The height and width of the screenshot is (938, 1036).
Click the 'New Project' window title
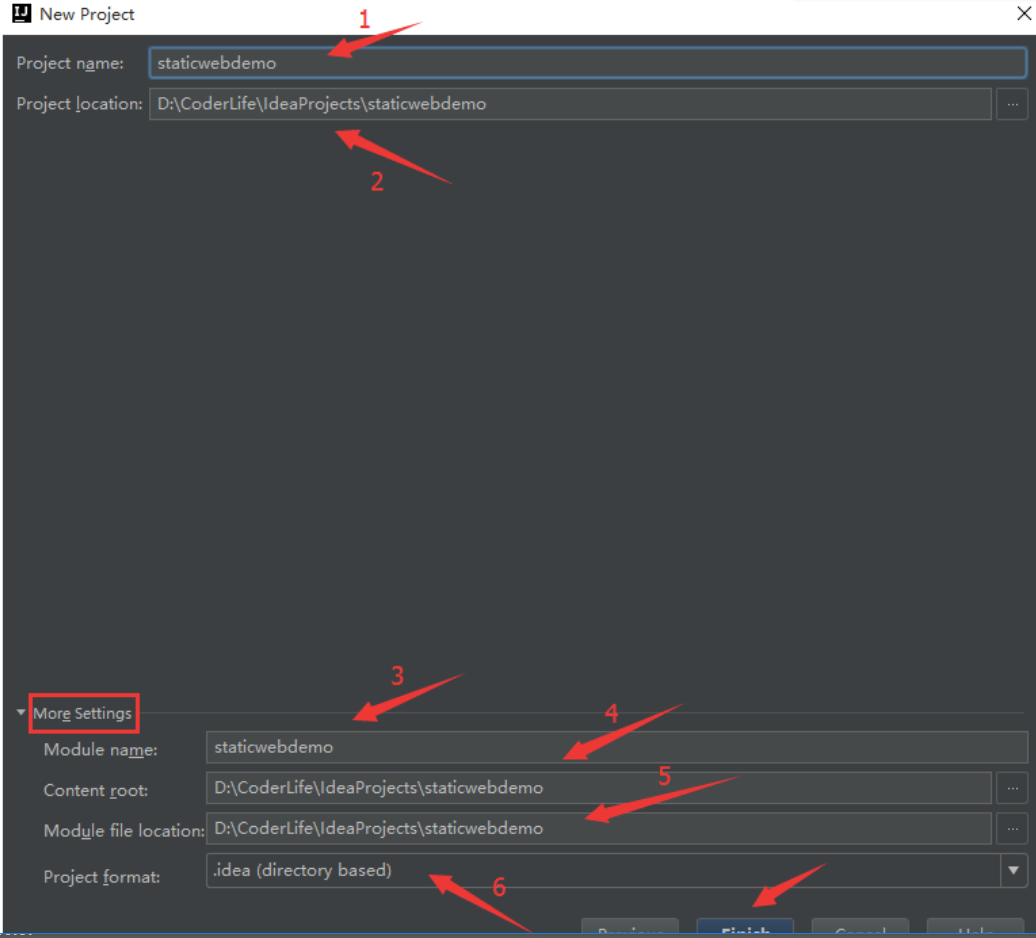[x=87, y=14]
